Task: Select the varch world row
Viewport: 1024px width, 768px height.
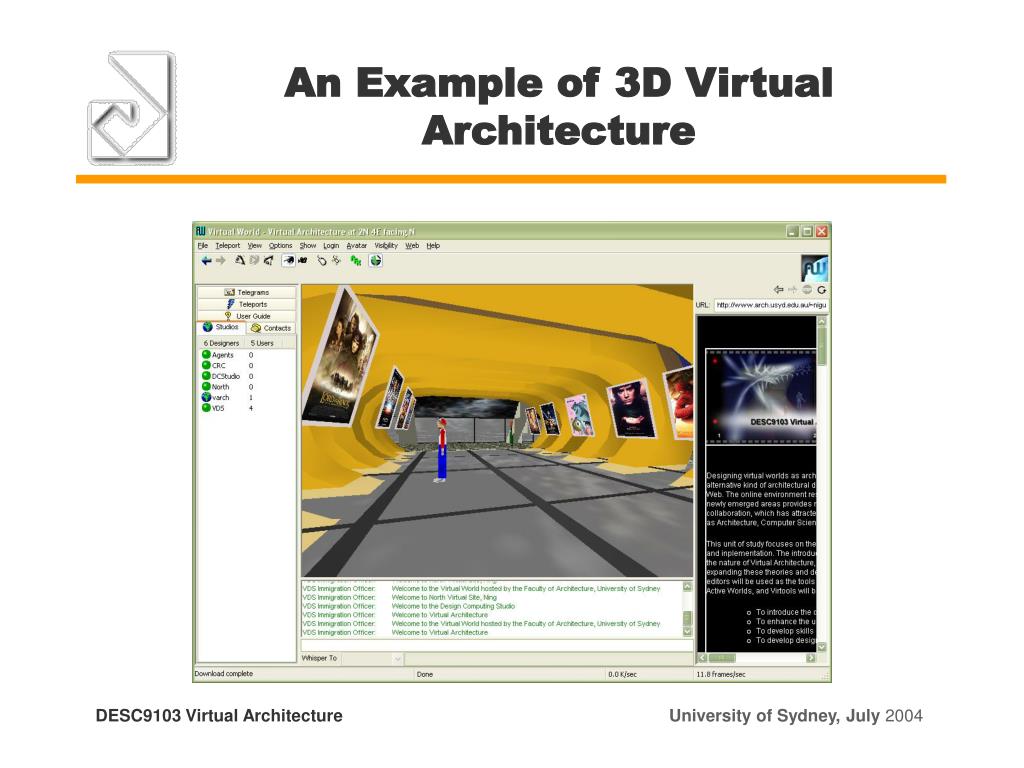Action: pos(247,397)
